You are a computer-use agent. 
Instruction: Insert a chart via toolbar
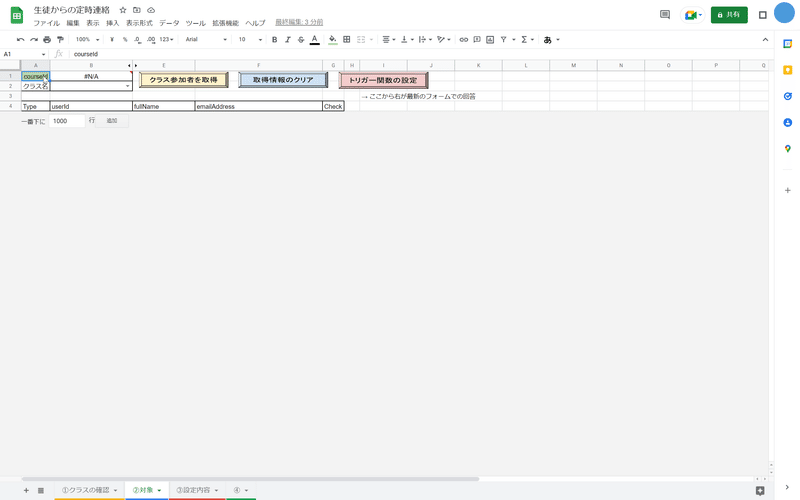tap(490, 39)
